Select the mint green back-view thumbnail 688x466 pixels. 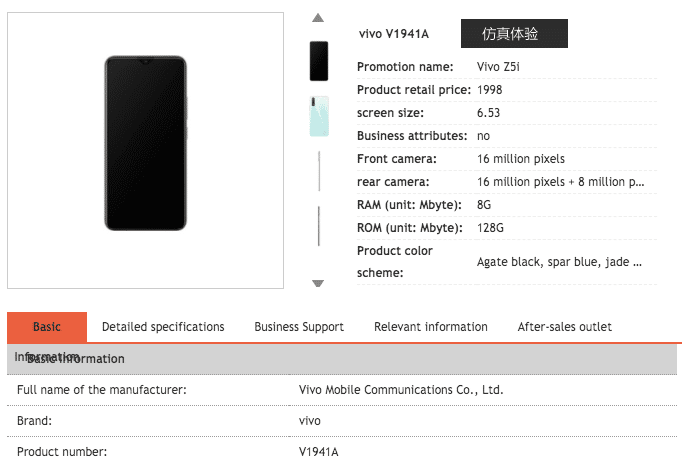coord(319,116)
